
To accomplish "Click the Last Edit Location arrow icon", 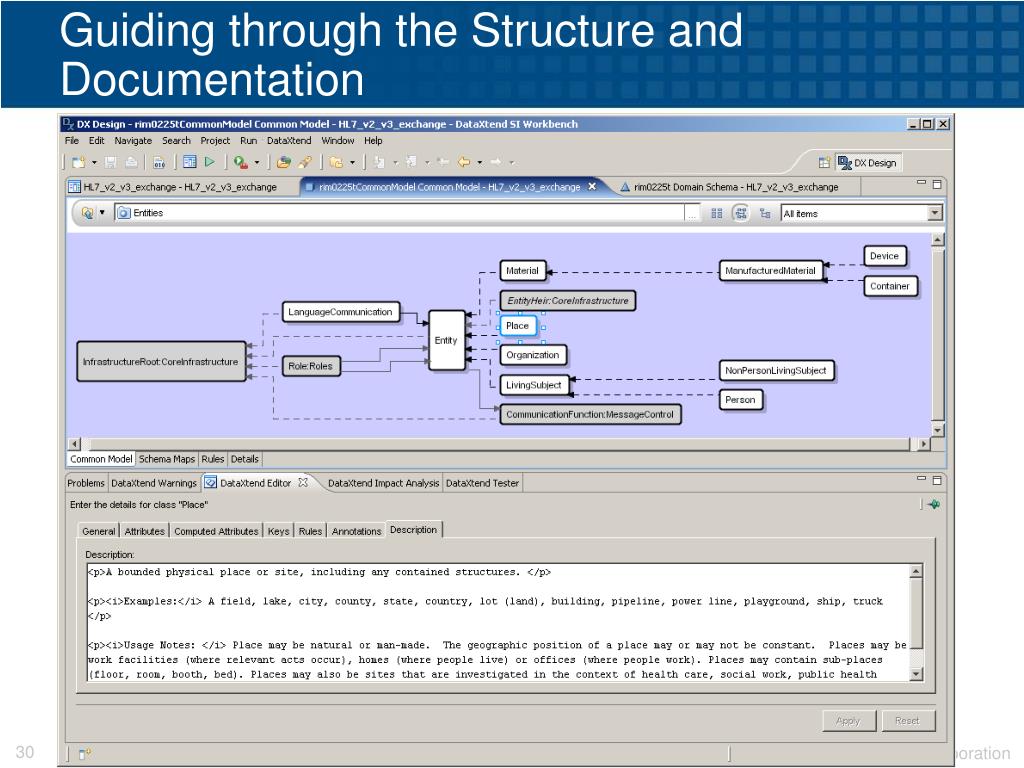I will tap(443, 161).
